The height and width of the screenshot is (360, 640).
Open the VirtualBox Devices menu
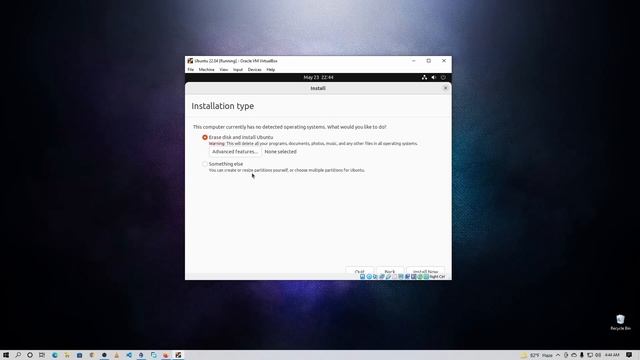255,70
